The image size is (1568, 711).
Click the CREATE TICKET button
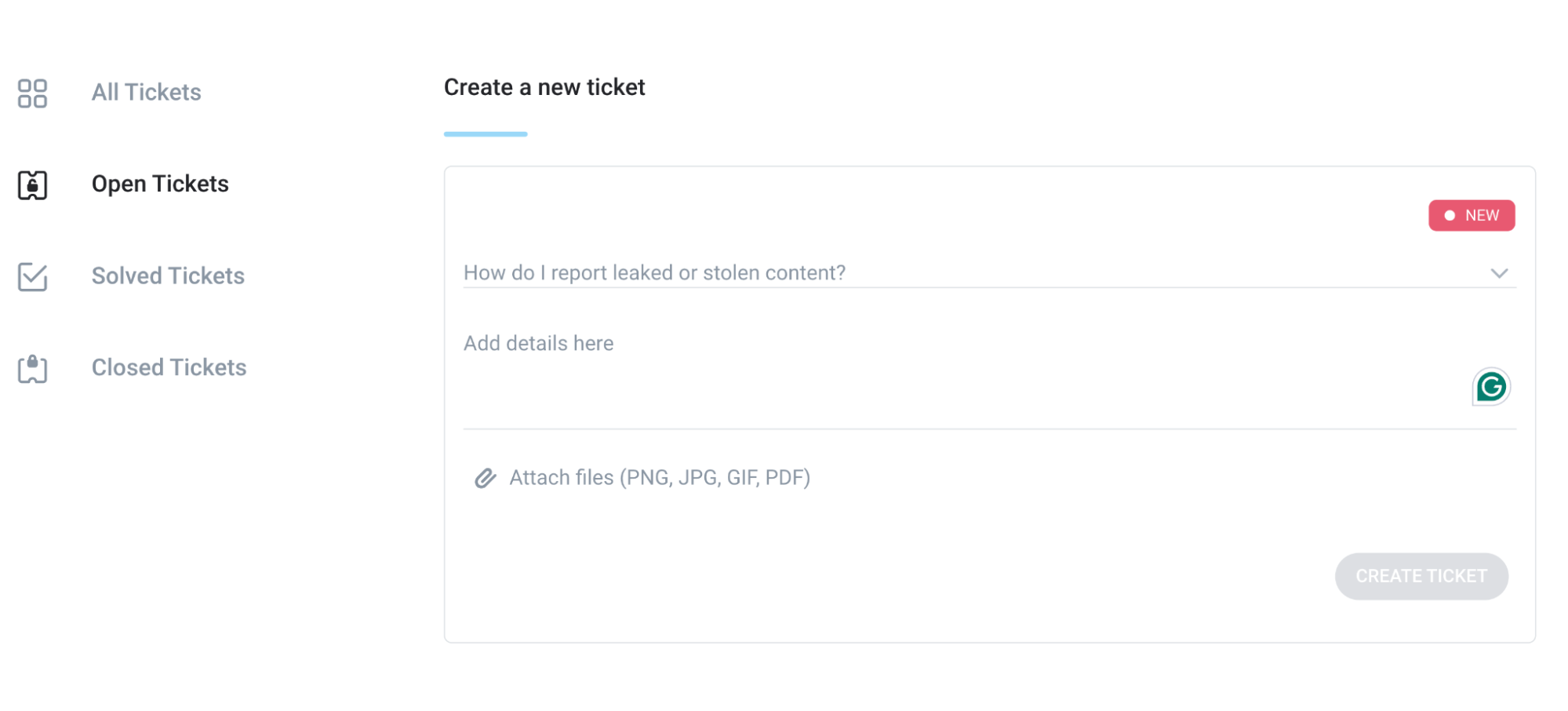1421,577
